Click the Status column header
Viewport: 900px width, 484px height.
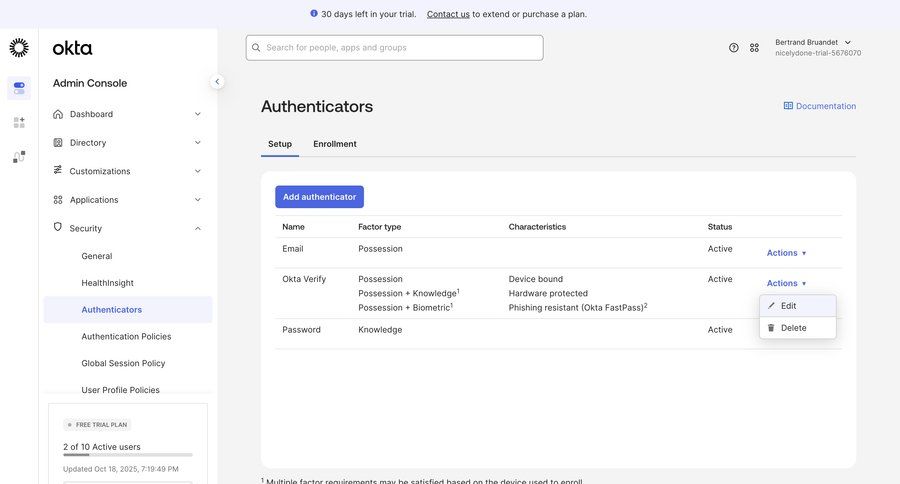coord(720,227)
